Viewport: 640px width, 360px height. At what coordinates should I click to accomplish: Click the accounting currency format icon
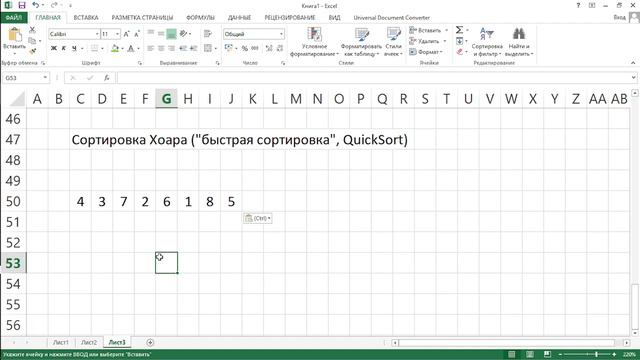tap(229, 48)
